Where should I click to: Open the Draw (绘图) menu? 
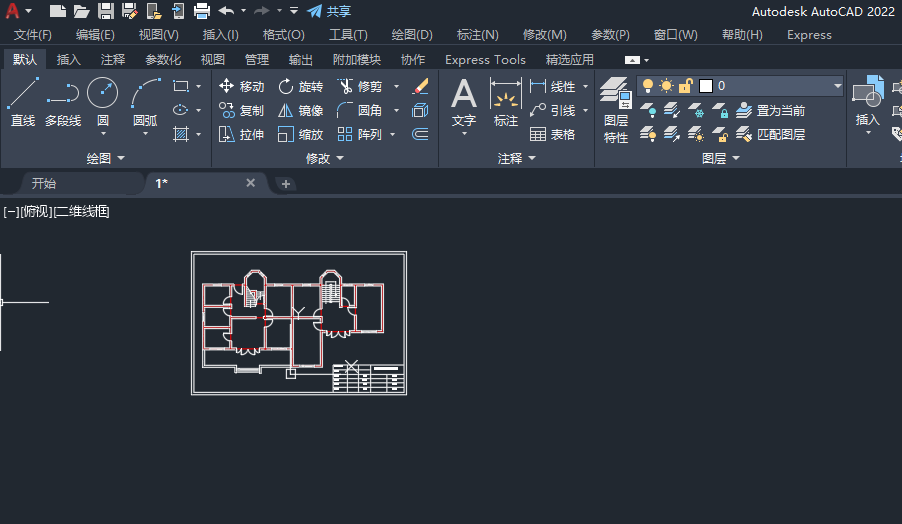pos(412,35)
